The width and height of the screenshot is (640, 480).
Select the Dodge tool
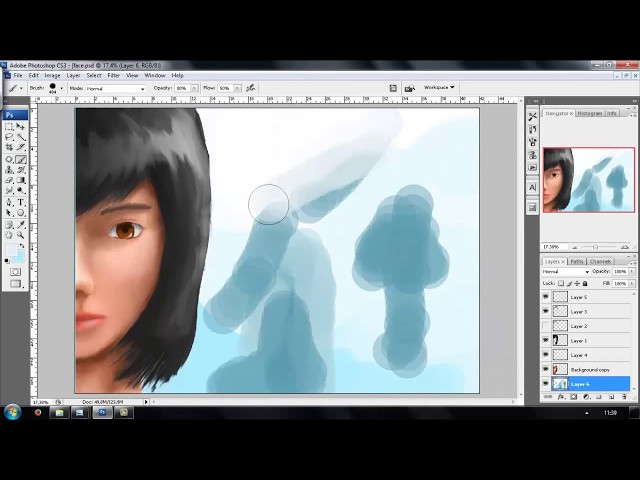point(21,190)
